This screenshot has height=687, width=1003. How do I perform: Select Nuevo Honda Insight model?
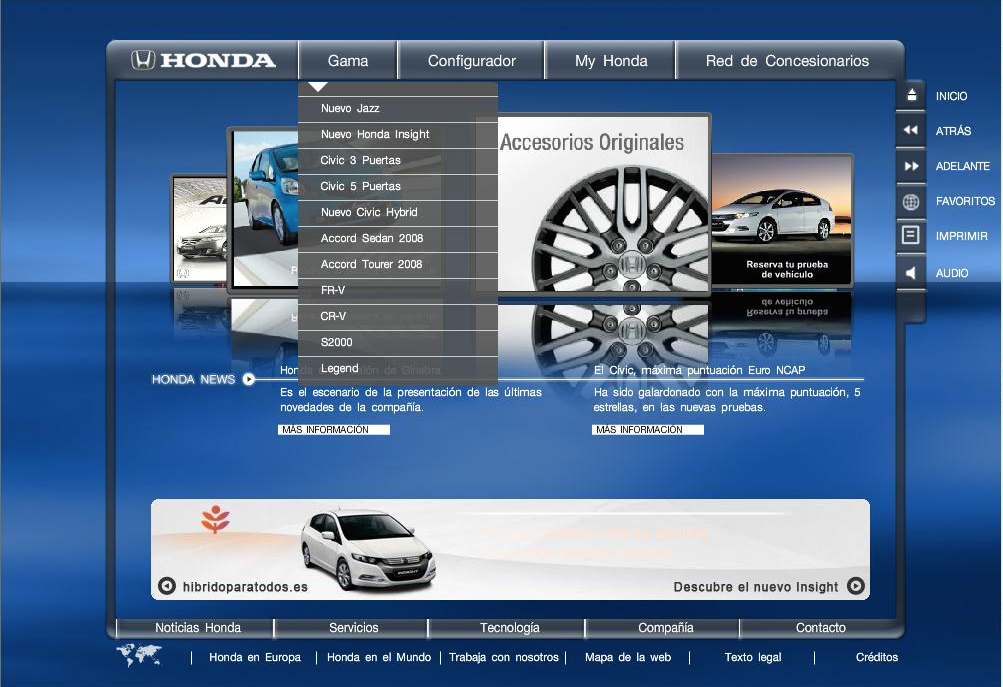pyautogui.click(x=398, y=135)
